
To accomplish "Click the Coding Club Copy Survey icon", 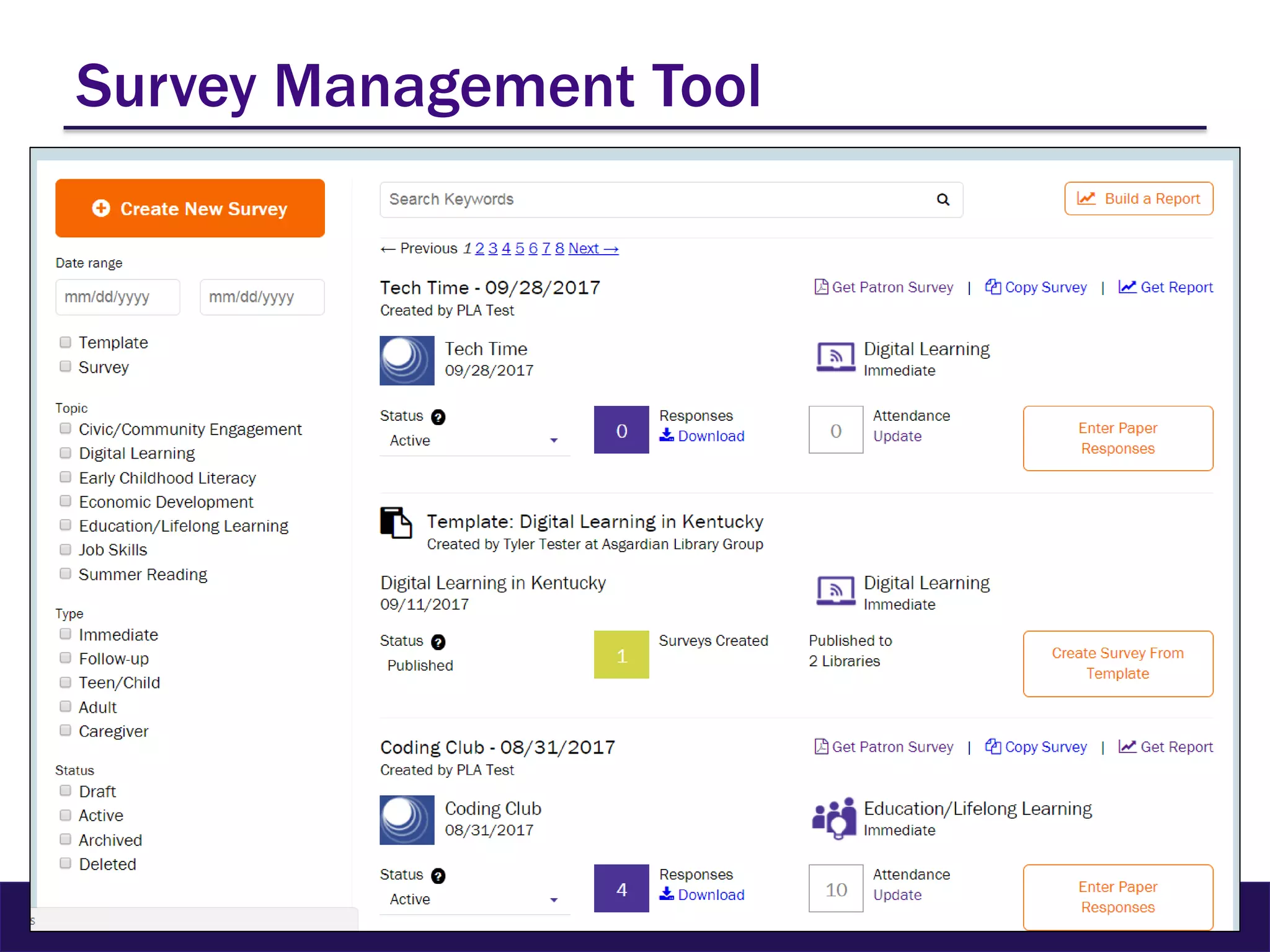I will tap(993, 746).
